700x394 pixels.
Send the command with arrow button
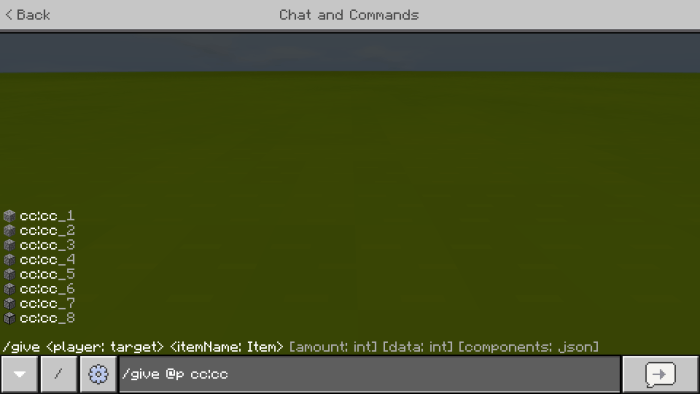[660, 374]
